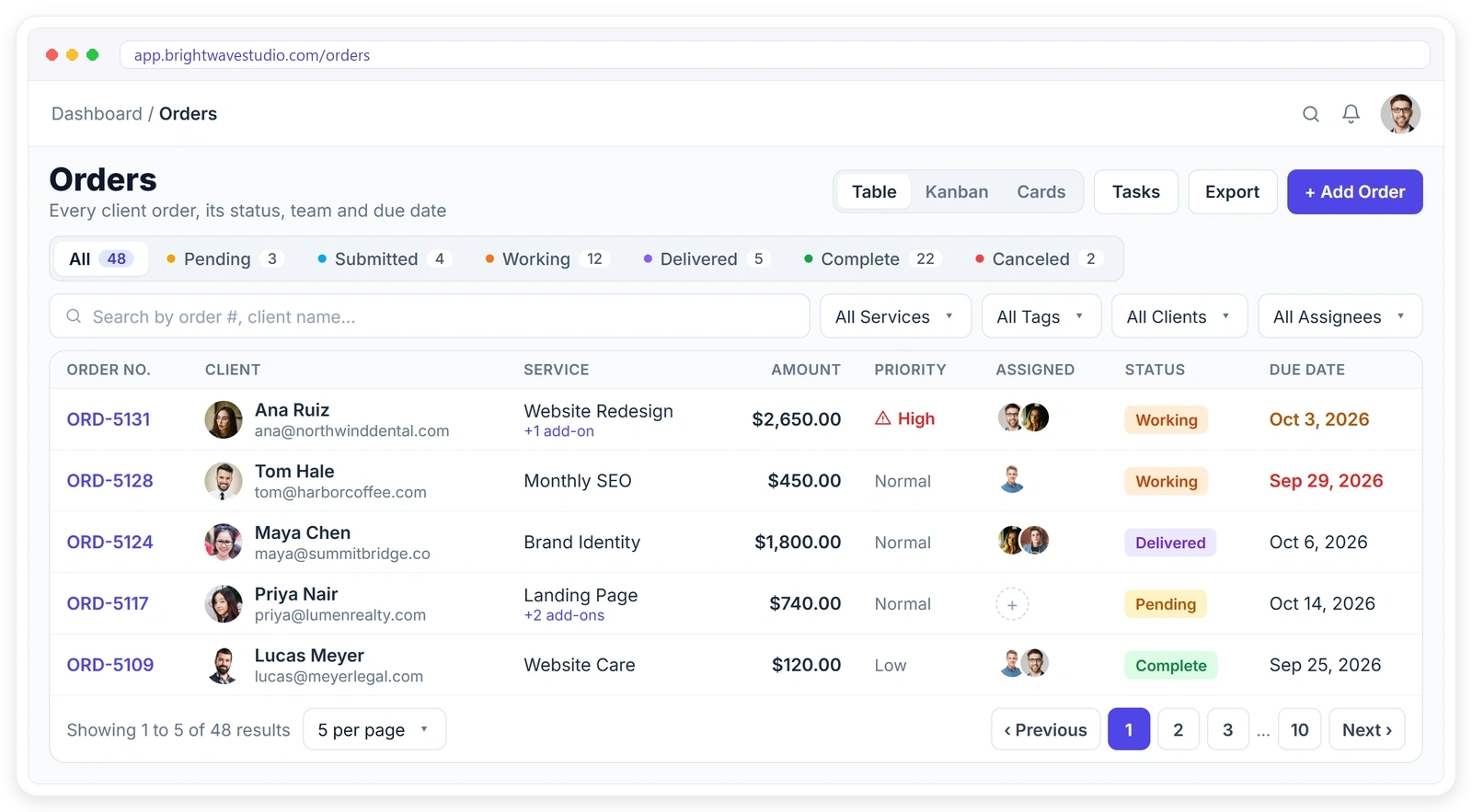This screenshot has height=812, width=1472.
Task: Open the Tasks button
Action: pyautogui.click(x=1135, y=192)
